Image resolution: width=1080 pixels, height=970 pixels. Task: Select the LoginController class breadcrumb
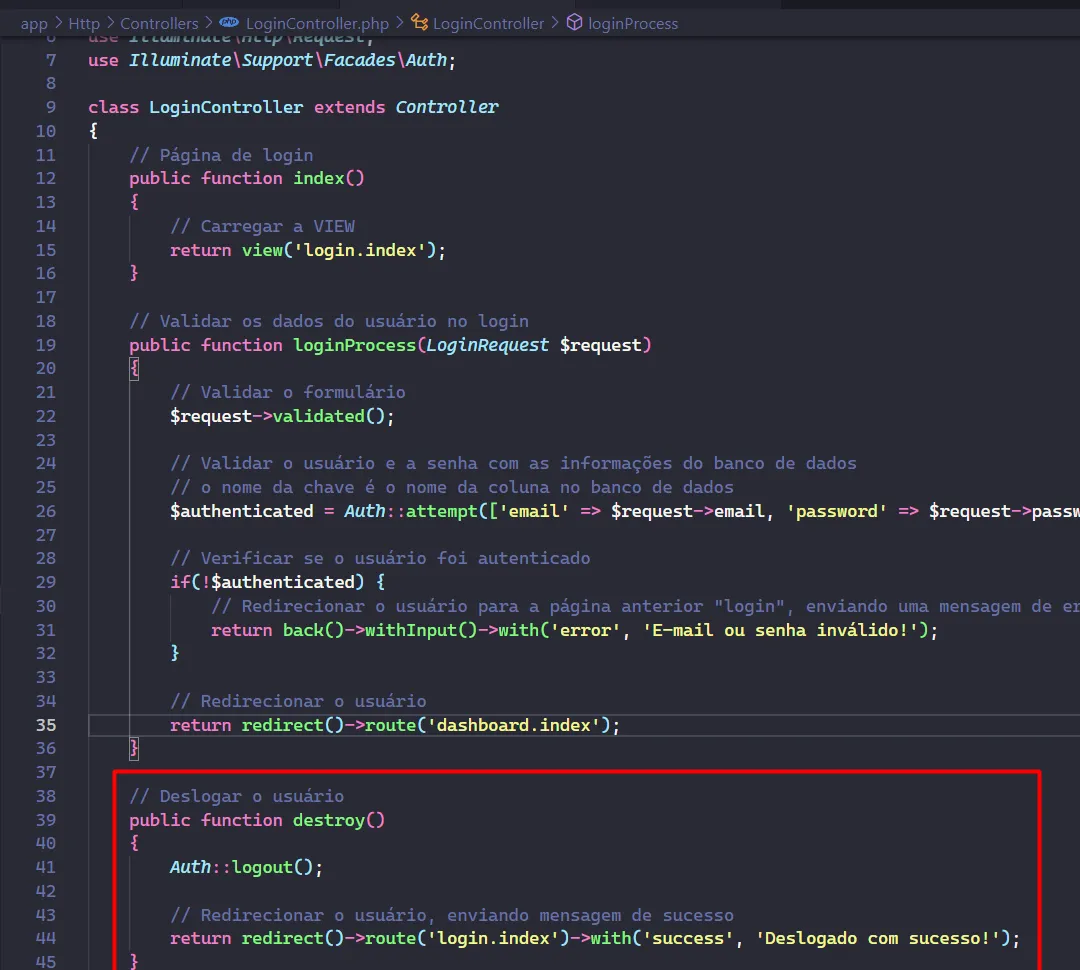488,22
